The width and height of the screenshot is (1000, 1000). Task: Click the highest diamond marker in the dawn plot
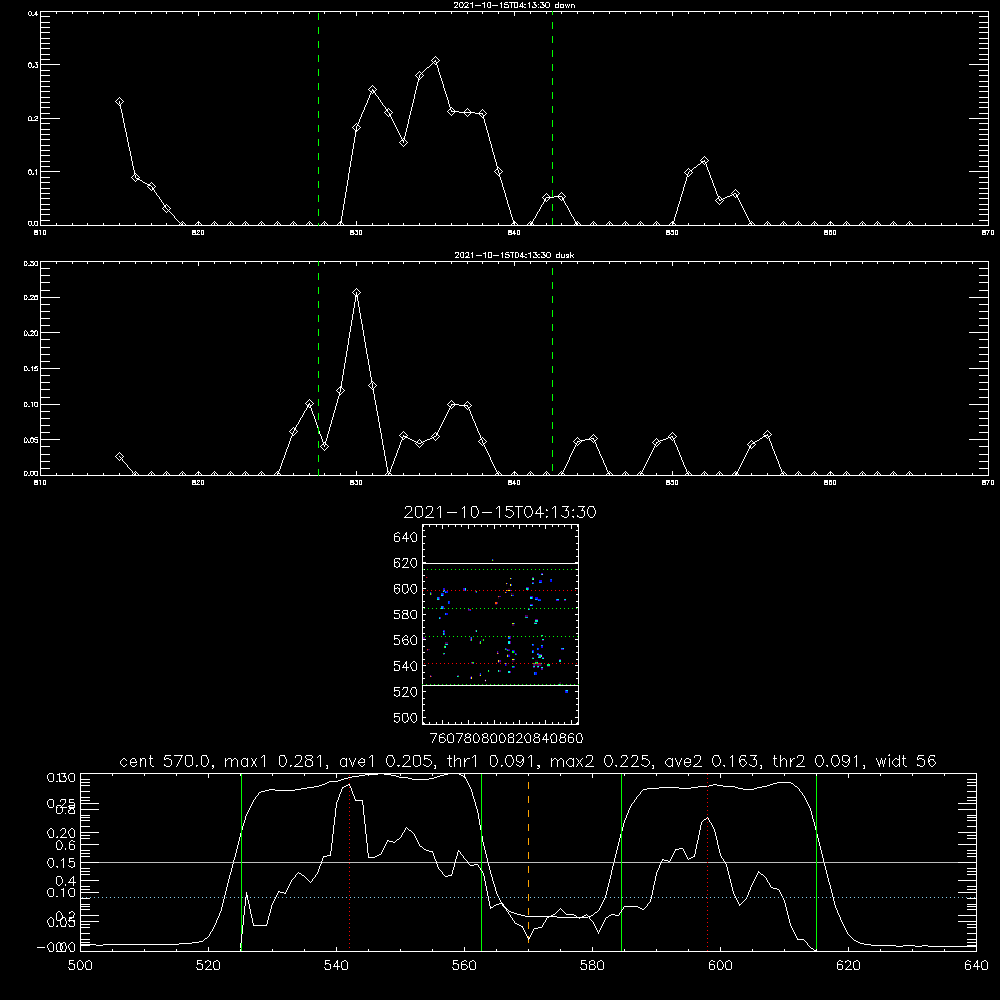pyautogui.click(x=436, y=61)
